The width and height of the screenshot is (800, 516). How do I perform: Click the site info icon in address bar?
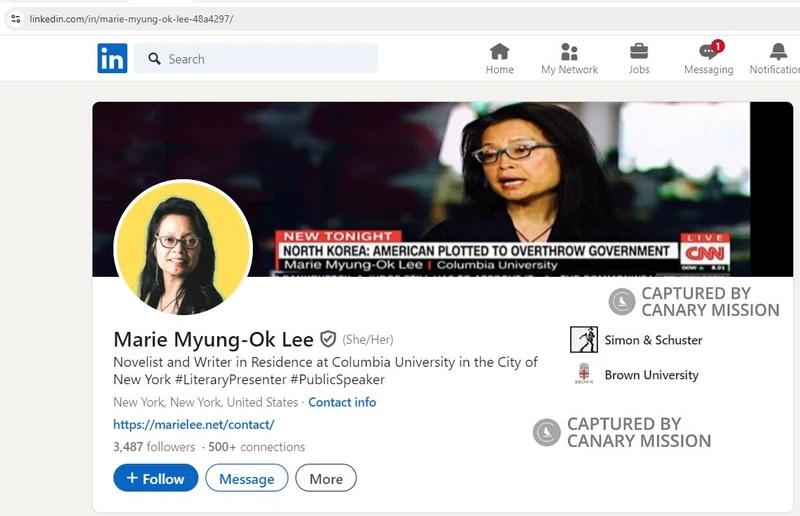tap(16, 19)
